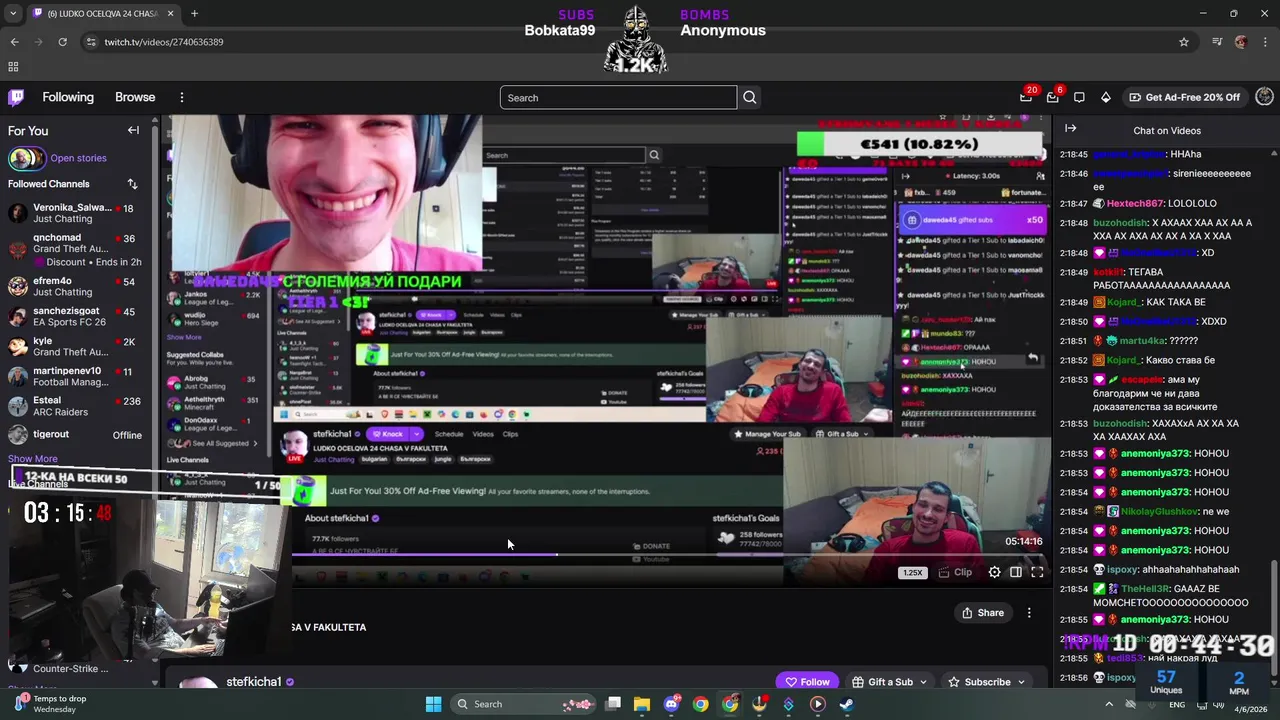Go to the Following tab
1280x720 pixels.
pos(68,97)
